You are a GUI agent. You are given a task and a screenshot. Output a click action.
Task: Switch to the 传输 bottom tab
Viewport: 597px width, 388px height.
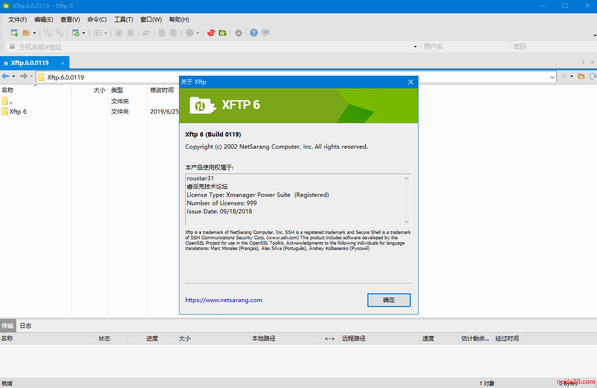7,326
